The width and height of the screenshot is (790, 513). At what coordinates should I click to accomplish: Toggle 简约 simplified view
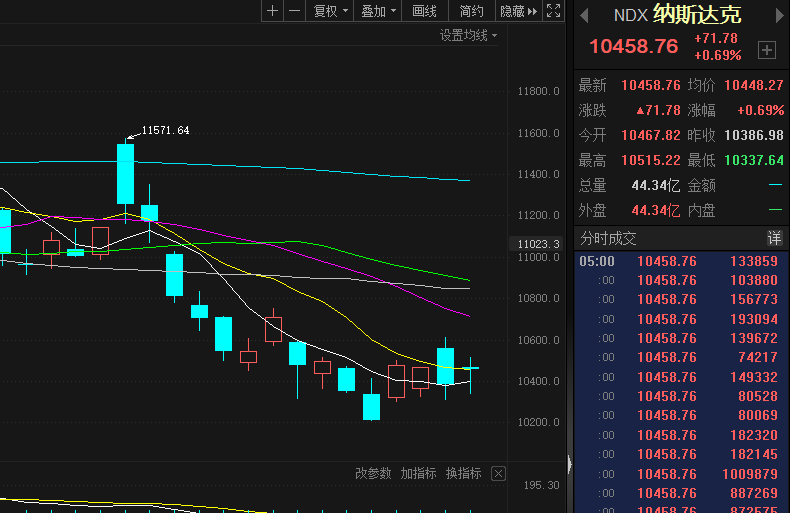pos(471,11)
